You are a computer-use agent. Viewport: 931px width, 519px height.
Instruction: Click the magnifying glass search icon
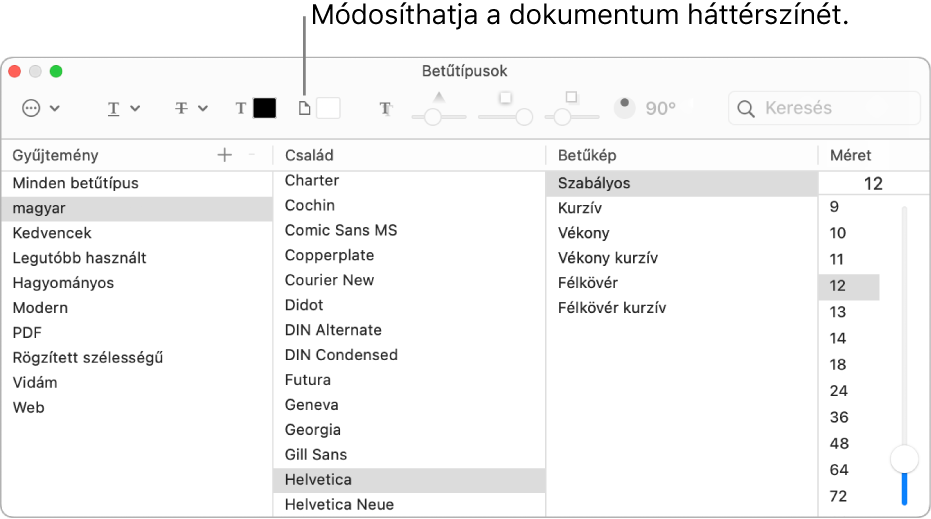click(746, 109)
